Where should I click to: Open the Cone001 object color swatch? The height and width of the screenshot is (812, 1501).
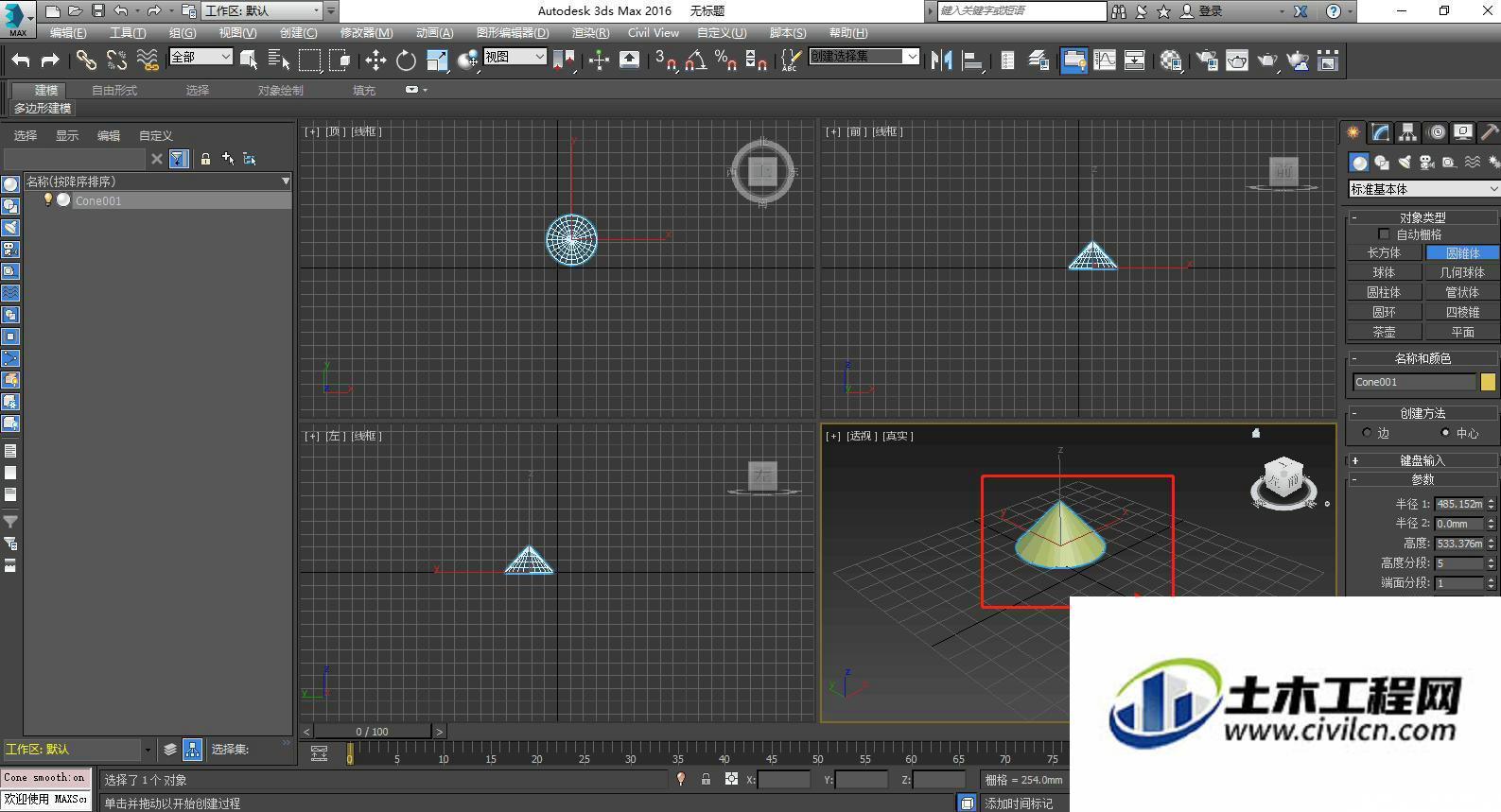[1488, 382]
